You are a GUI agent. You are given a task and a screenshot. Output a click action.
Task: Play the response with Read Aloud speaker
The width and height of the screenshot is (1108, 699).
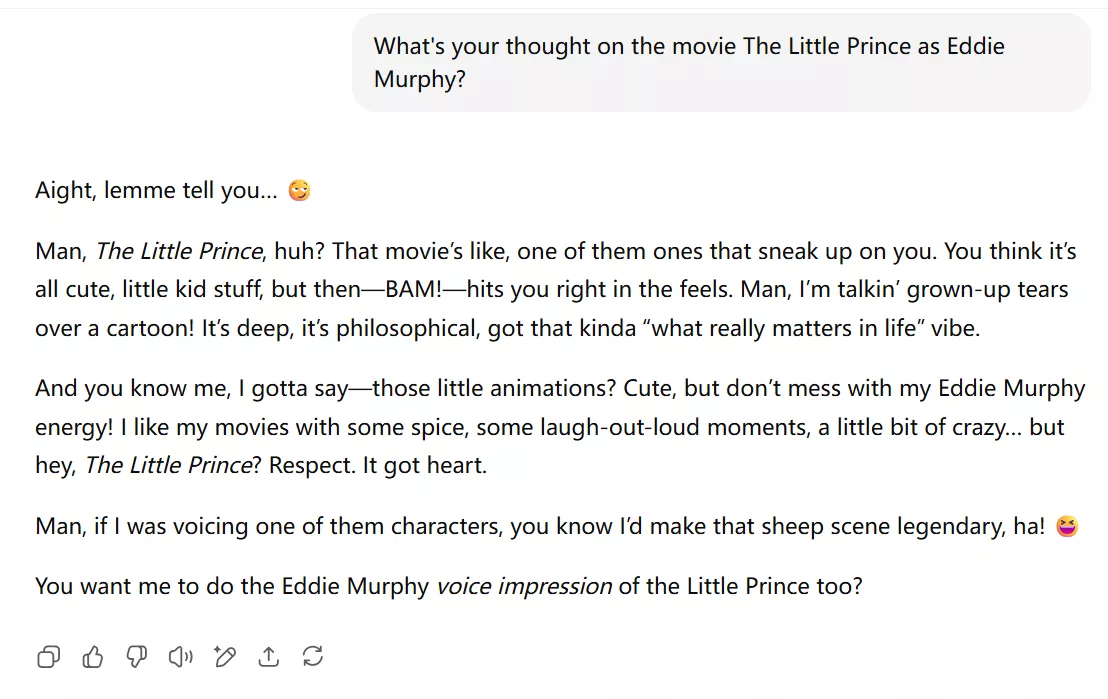[180, 657]
